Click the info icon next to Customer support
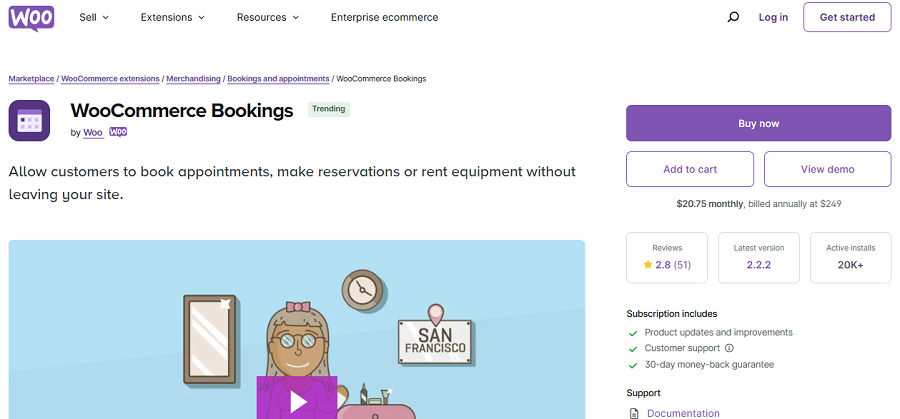 (730, 348)
